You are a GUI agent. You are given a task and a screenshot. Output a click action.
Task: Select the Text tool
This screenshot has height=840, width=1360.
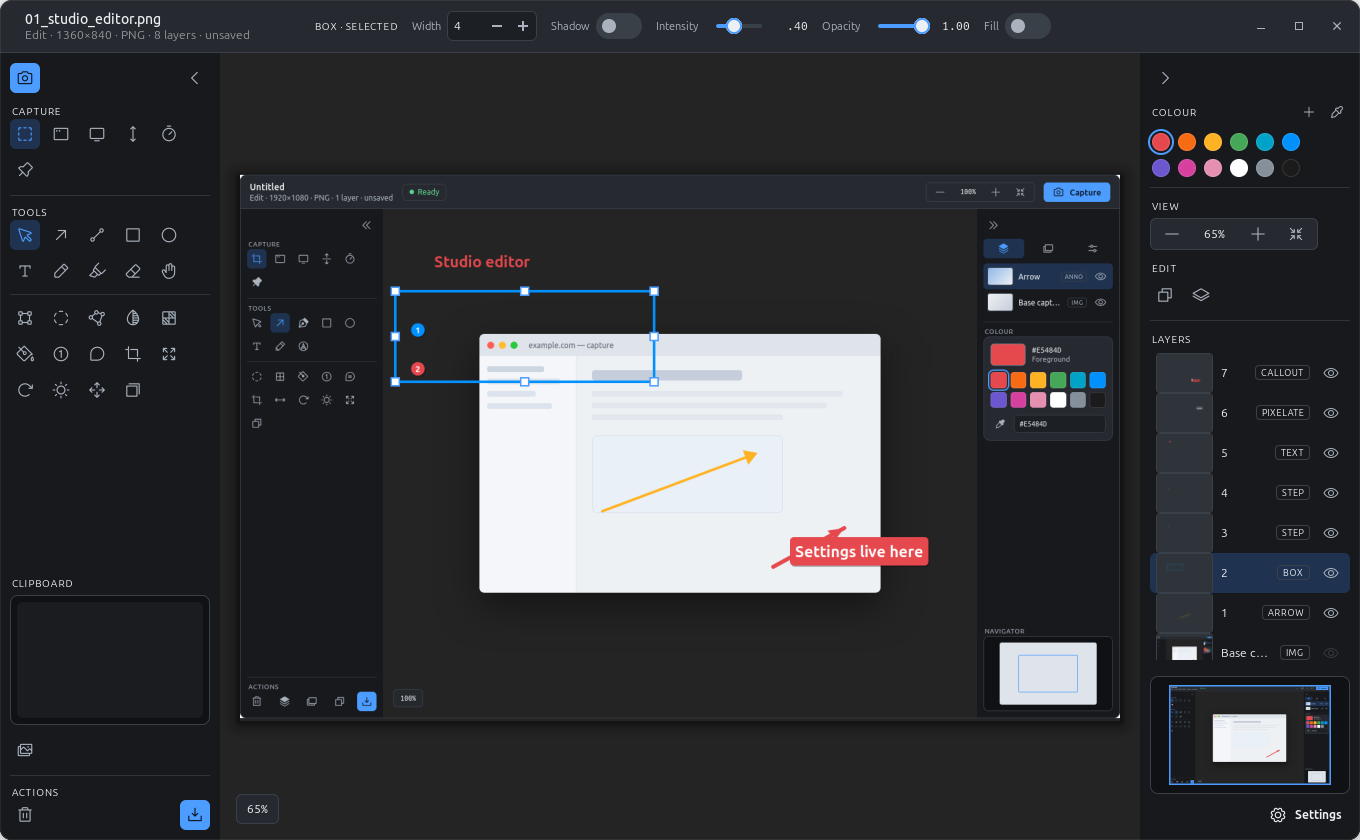[25, 271]
